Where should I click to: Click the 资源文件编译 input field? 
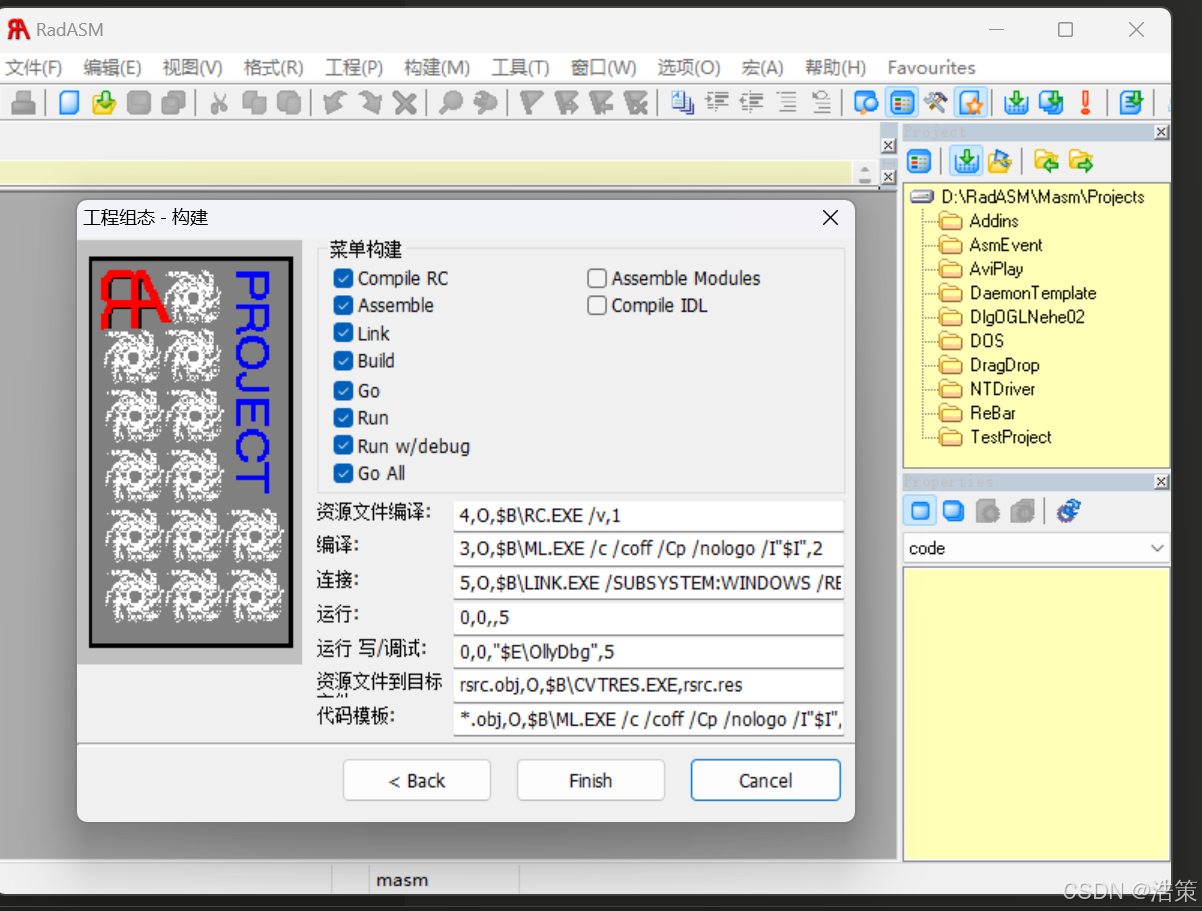648,516
